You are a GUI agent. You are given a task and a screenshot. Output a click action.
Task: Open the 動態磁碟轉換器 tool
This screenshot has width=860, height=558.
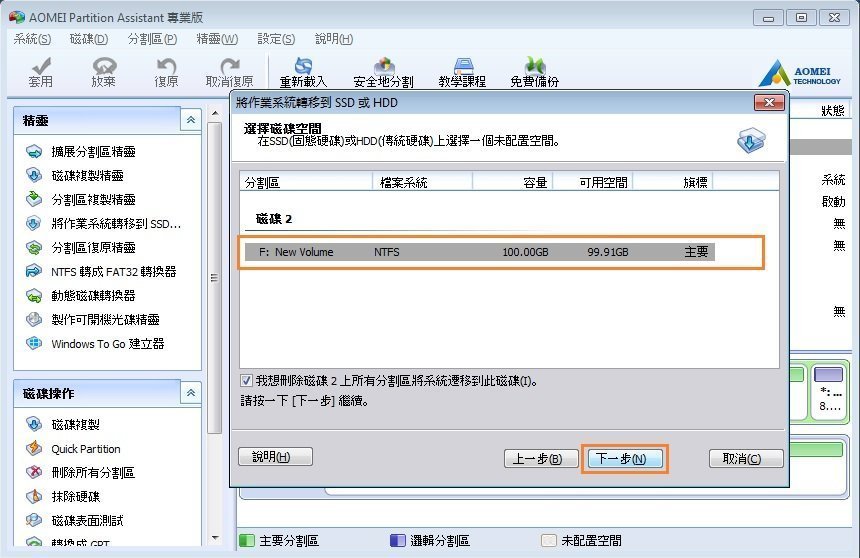[93, 296]
